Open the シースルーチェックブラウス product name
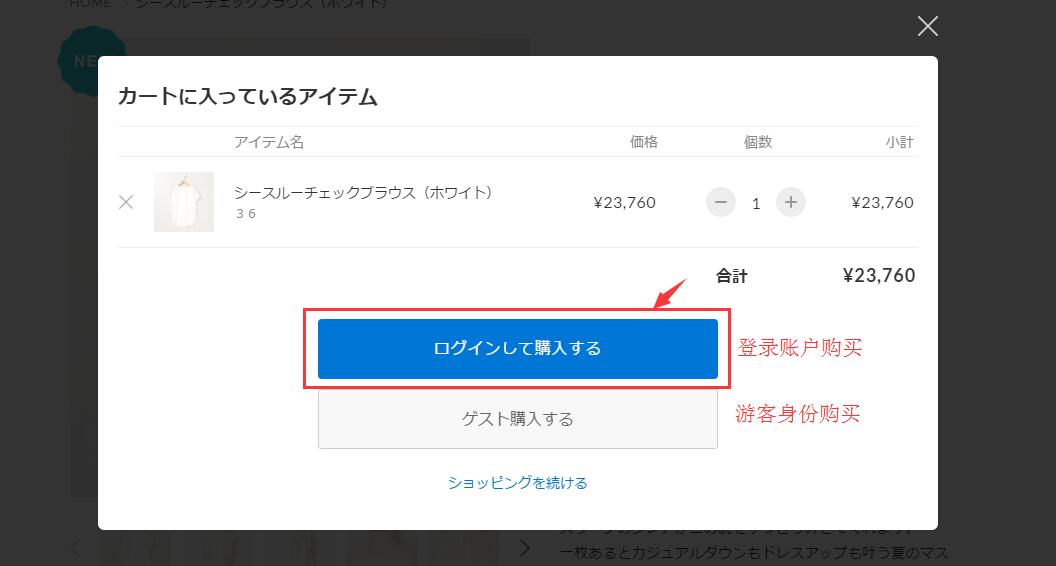The width and height of the screenshot is (1056, 566). (x=363, y=192)
